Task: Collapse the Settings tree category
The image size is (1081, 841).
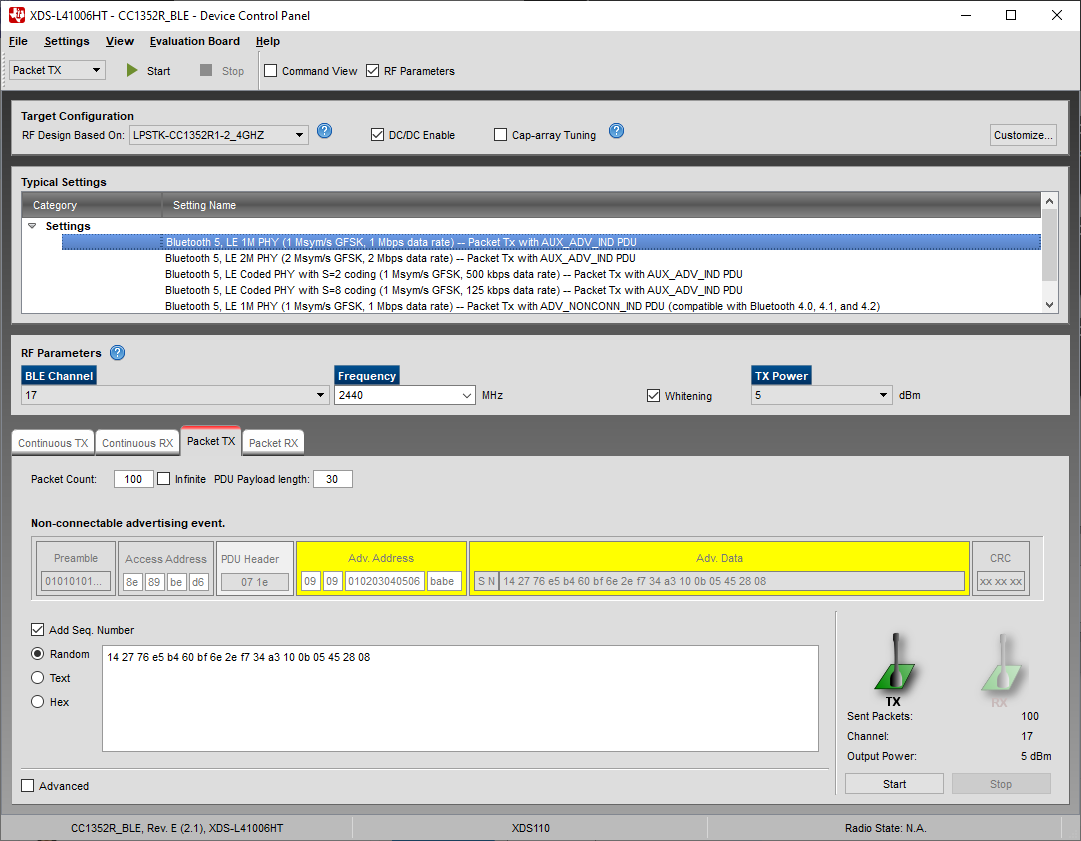Action: (32, 226)
